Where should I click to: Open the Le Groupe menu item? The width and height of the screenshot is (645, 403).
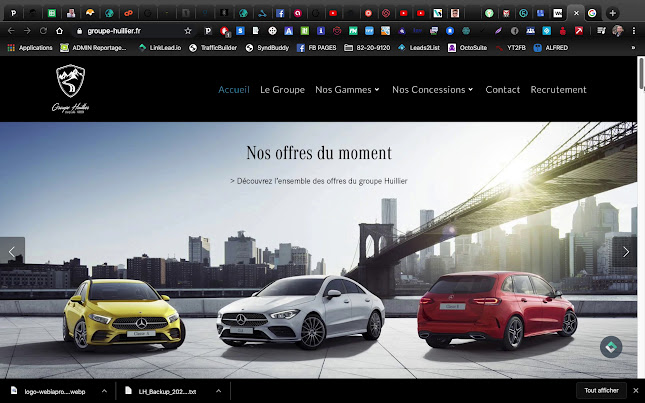click(x=282, y=90)
